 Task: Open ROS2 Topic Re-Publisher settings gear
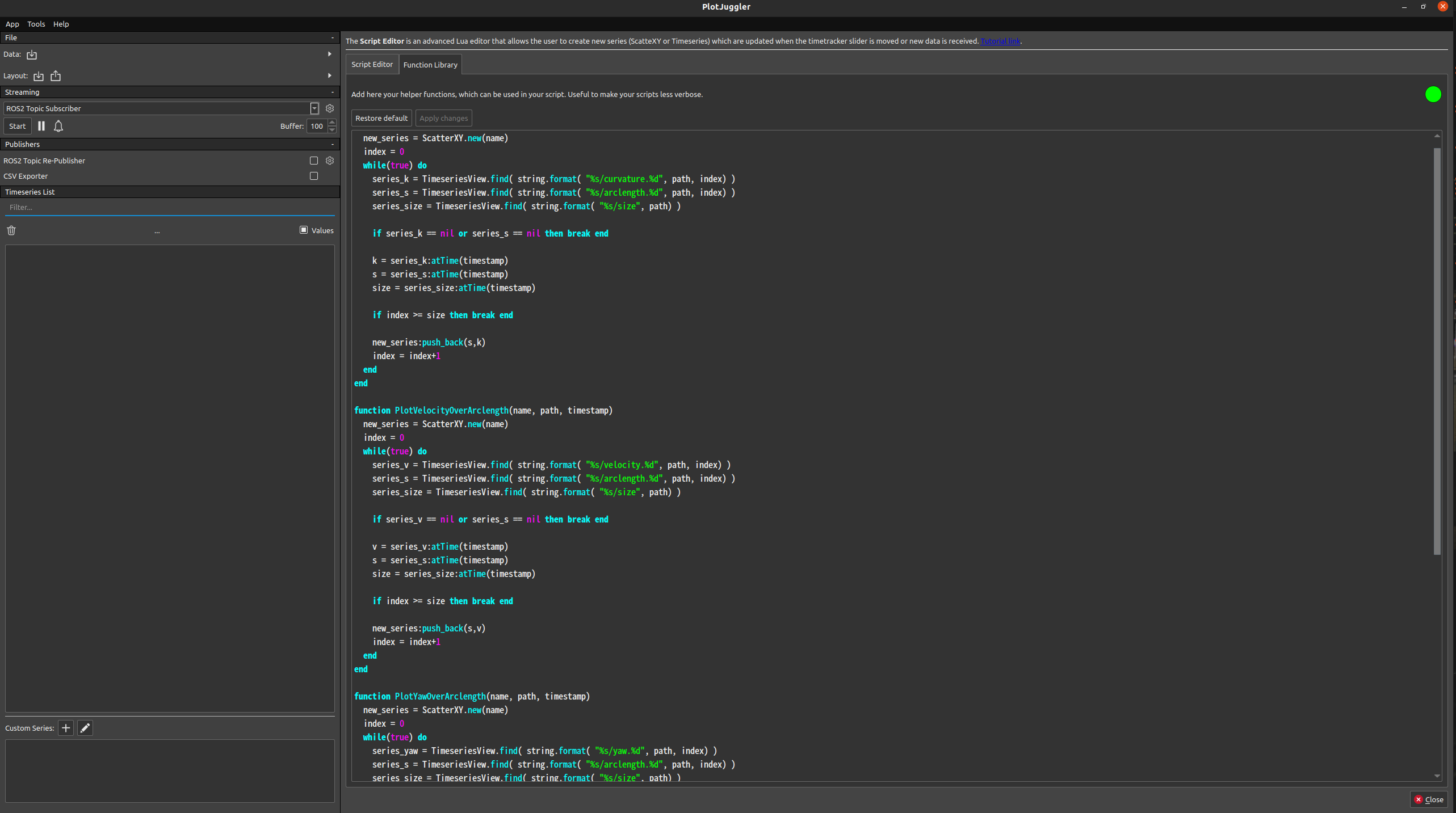click(x=330, y=161)
